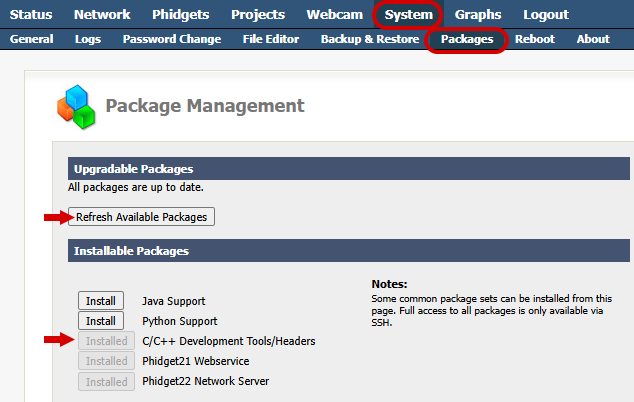634x402 pixels.
Task: Switch to the Projects section
Action: 258,15
